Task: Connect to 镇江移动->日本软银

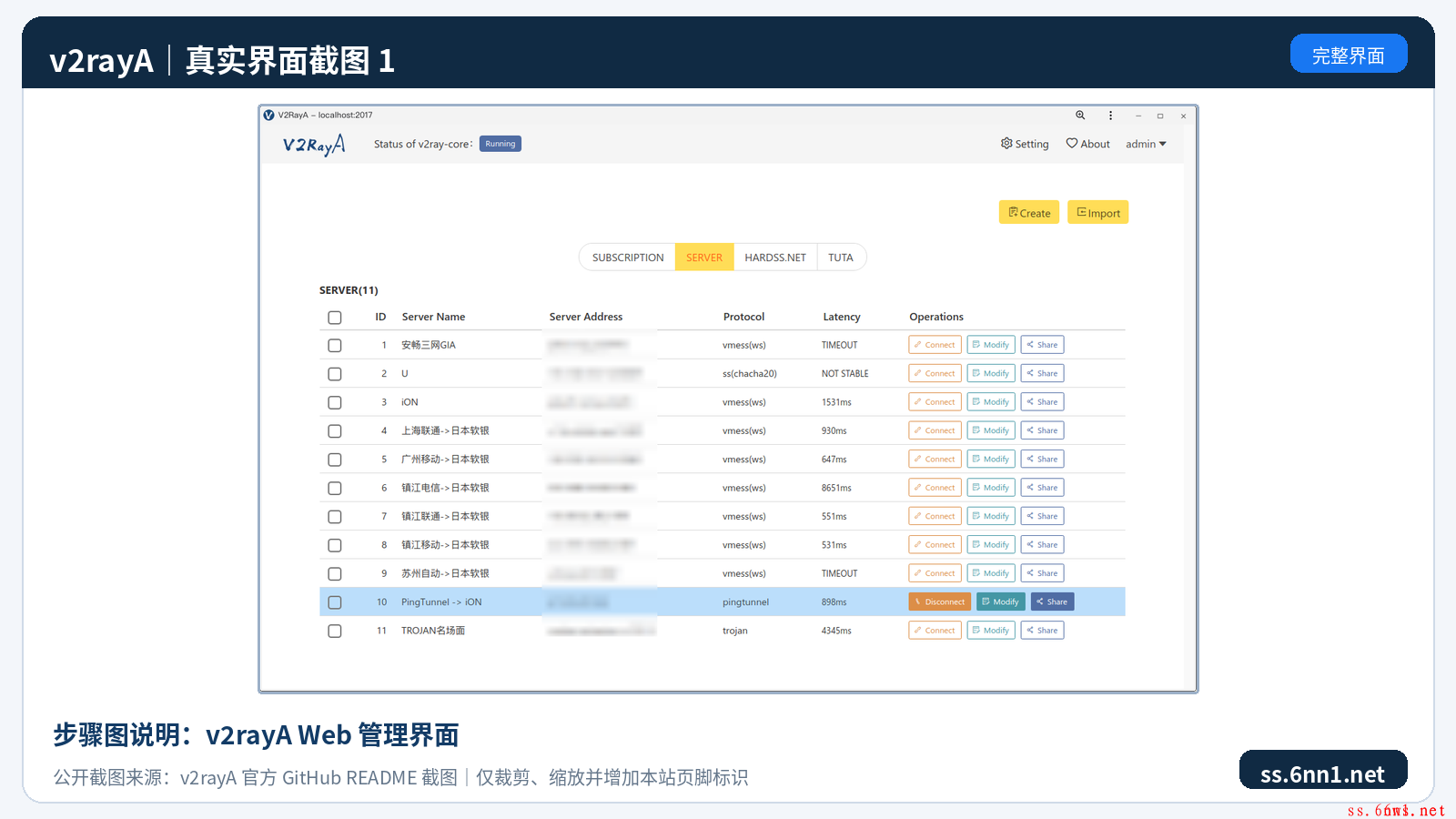Action: [935, 544]
